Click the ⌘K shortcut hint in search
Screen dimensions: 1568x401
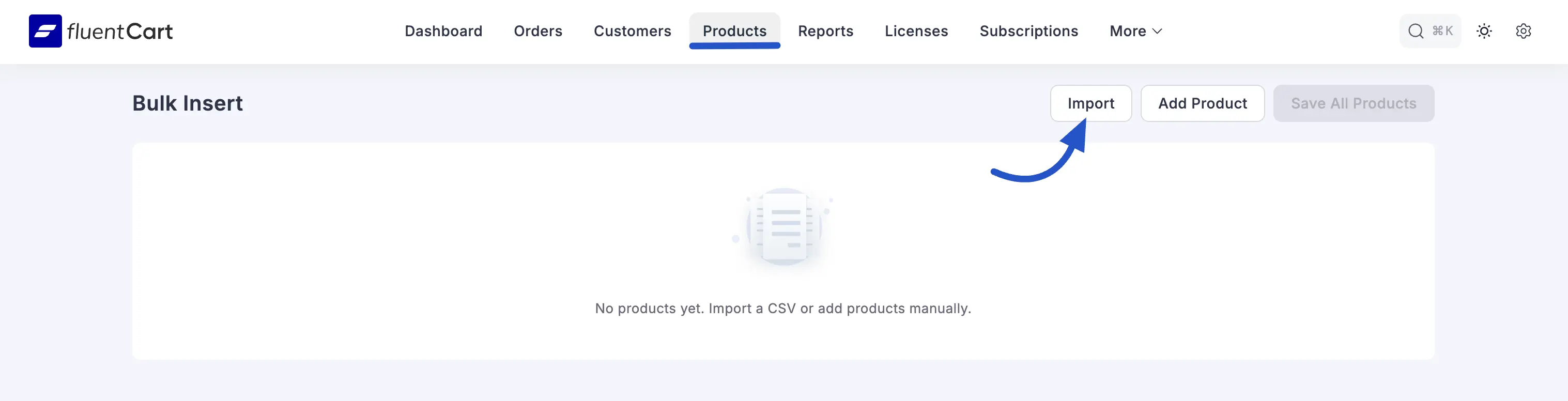click(x=1442, y=31)
